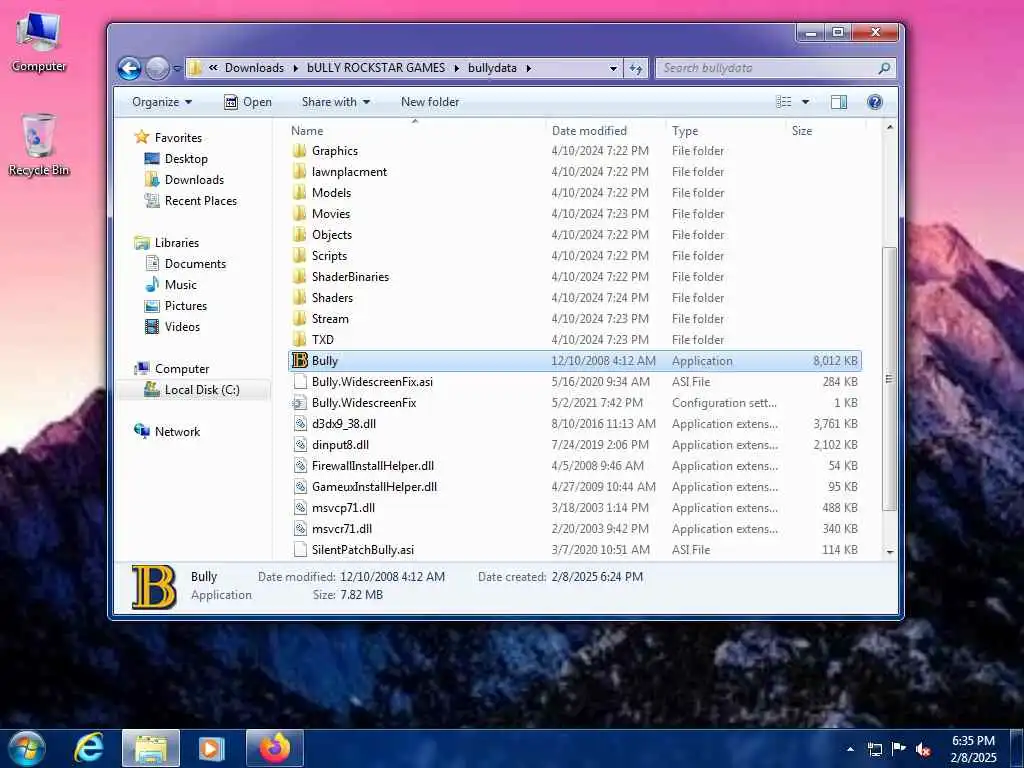Open the Windows Start orb

point(27,748)
